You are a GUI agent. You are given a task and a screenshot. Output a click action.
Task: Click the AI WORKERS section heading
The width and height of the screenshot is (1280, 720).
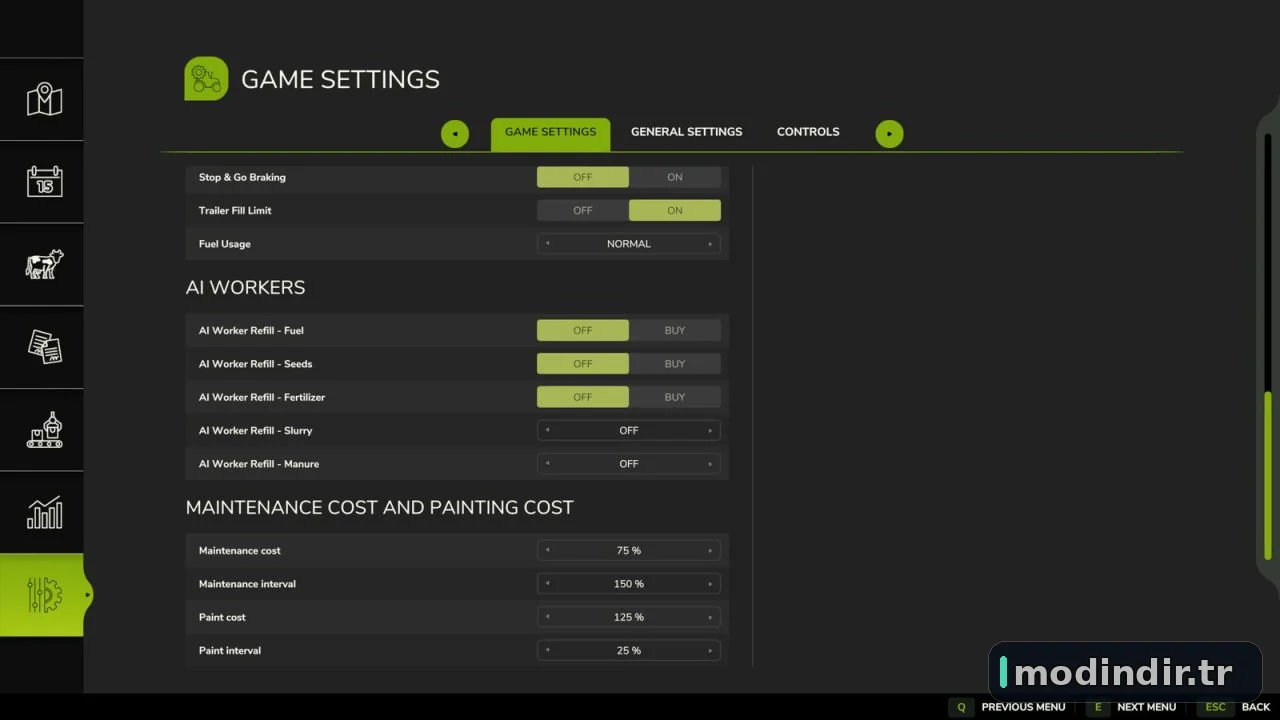(245, 288)
